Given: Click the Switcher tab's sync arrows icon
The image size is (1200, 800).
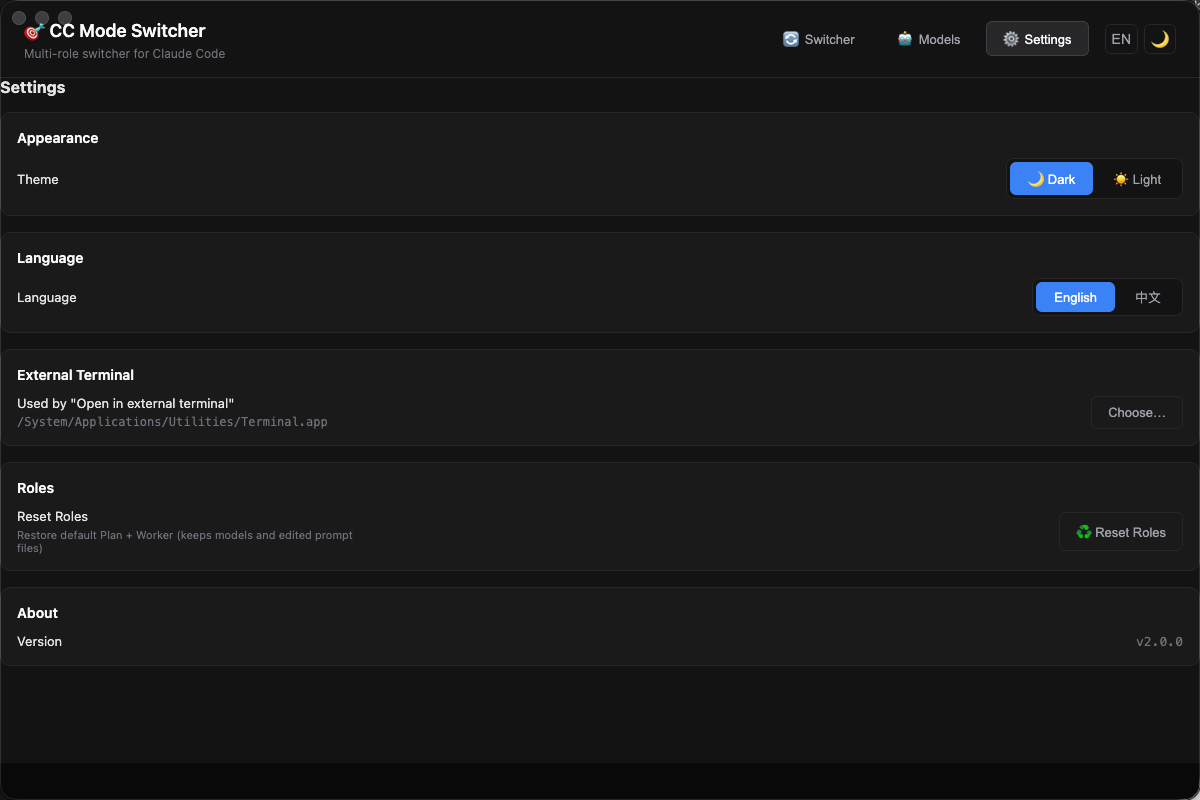Looking at the screenshot, I should [x=791, y=39].
